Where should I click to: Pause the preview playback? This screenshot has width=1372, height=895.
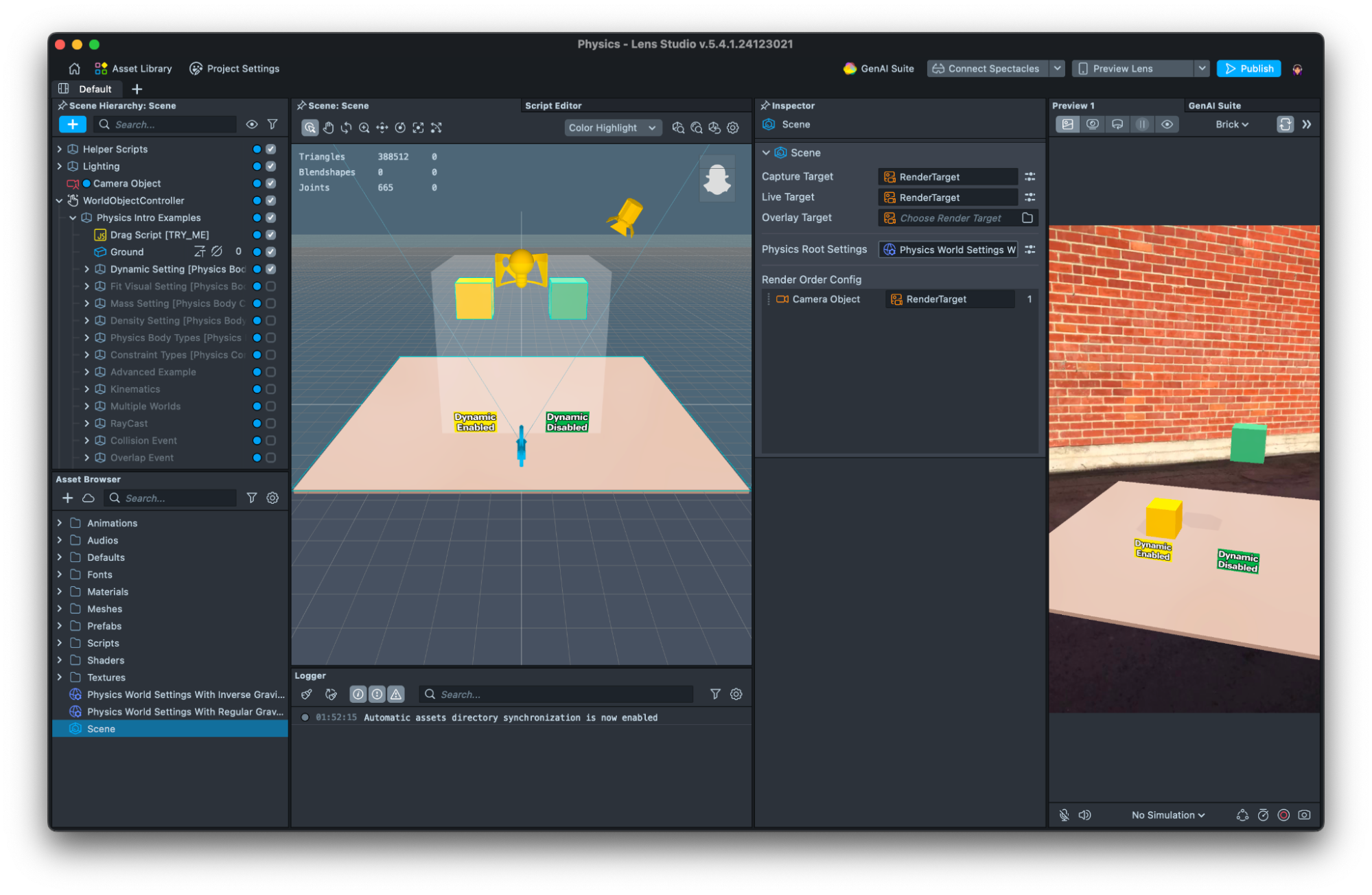point(1142,124)
